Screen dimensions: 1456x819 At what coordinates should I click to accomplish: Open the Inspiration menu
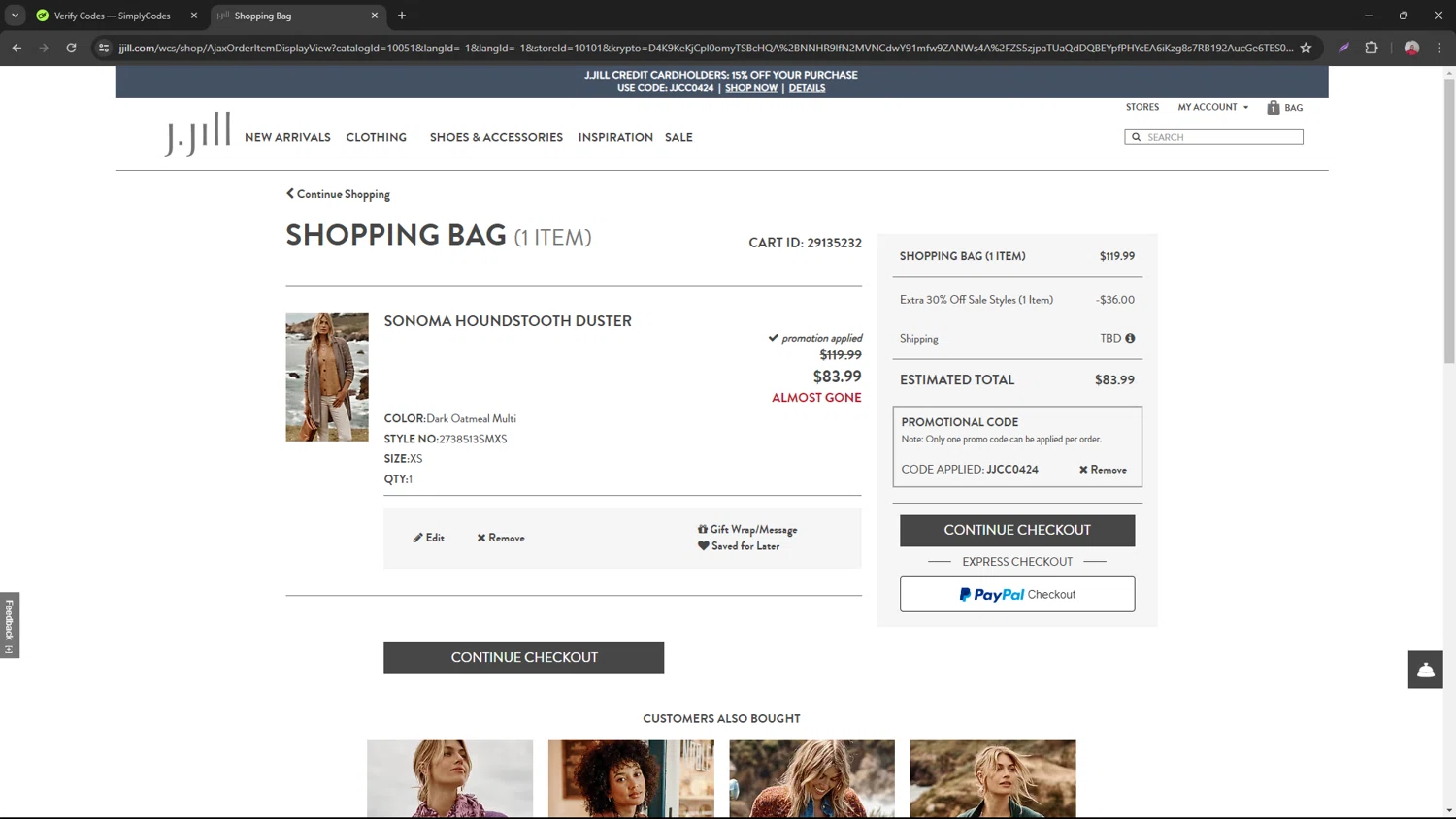coord(615,137)
